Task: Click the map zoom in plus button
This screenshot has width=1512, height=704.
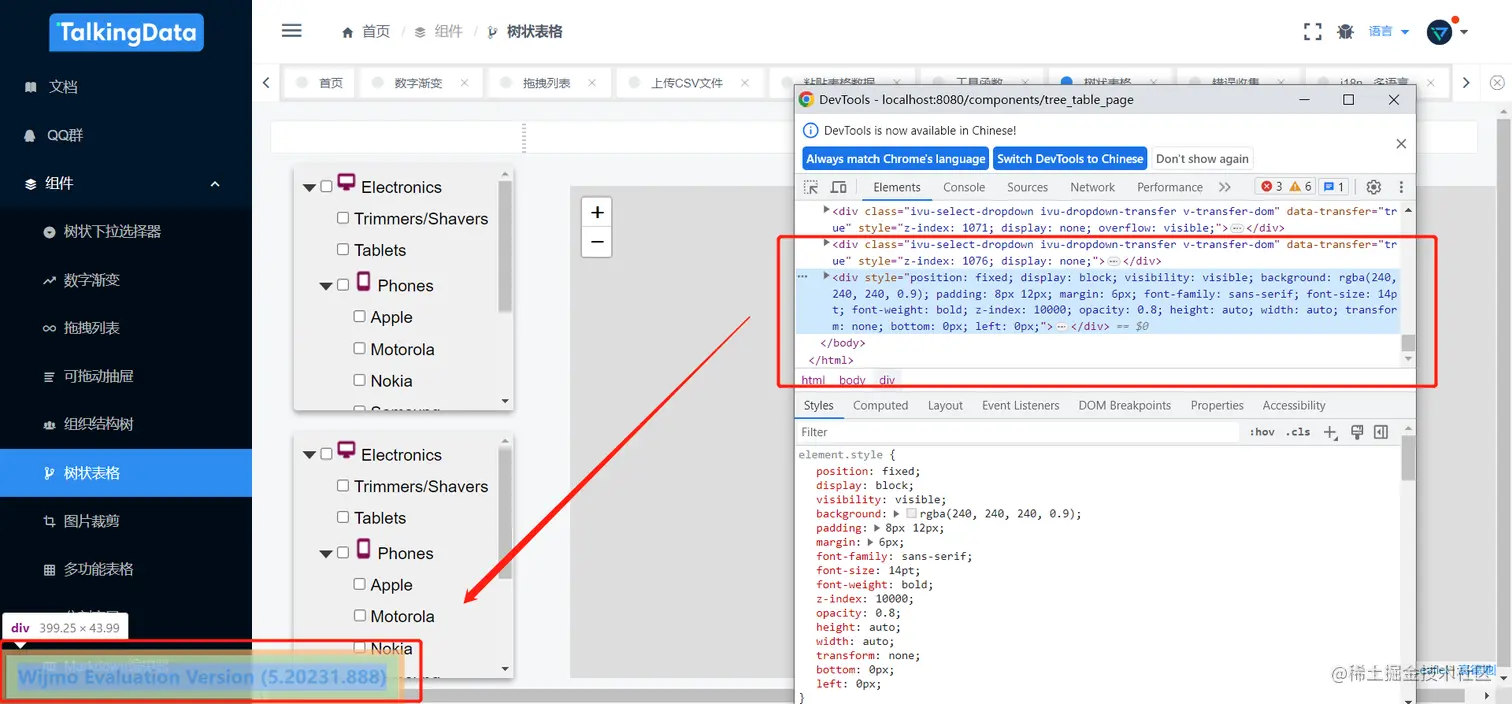Action: 597,212
